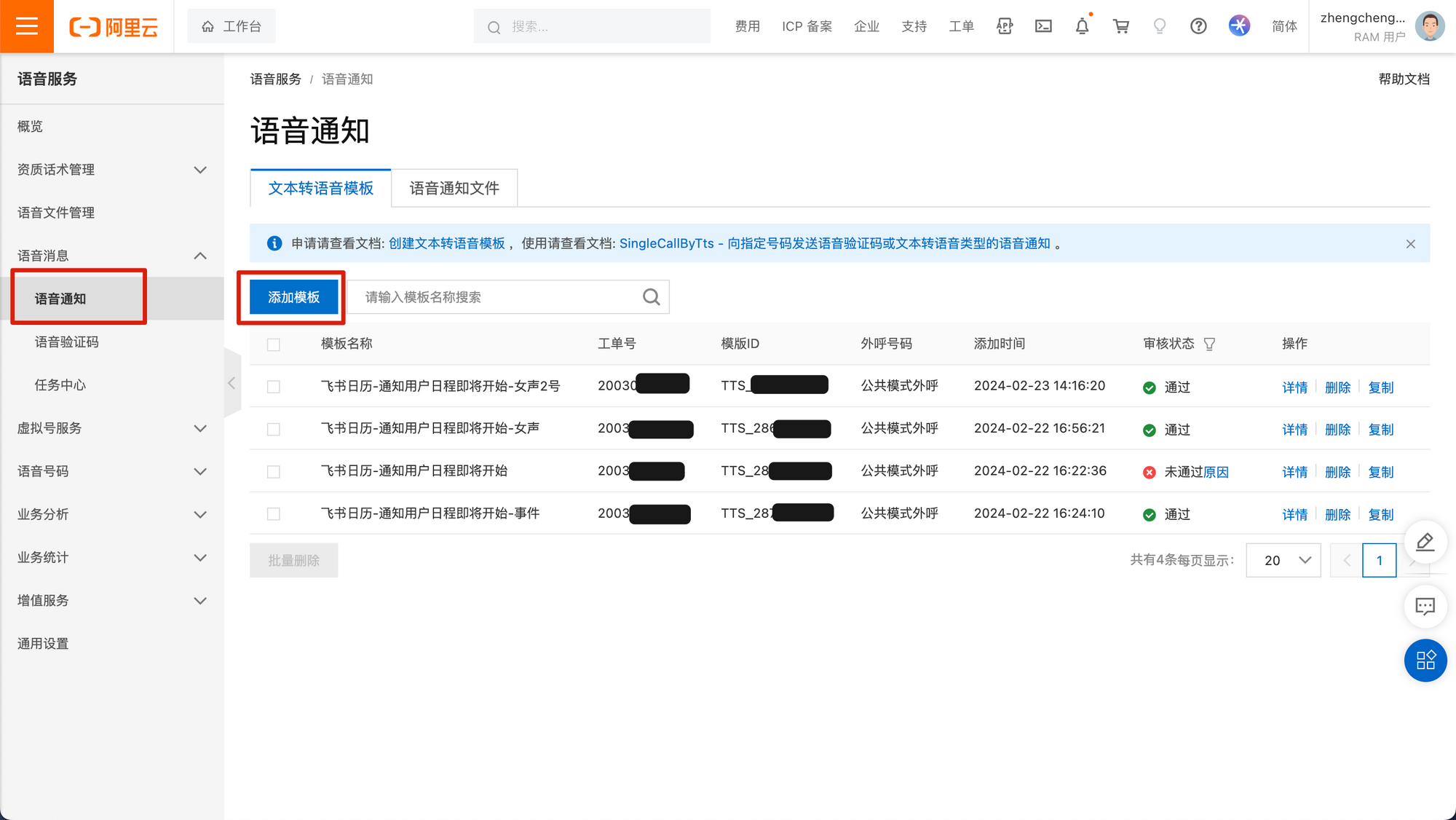1456x820 pixels.
Task: Select checkbox for 事件 template row
Action: tap(274, 514)
